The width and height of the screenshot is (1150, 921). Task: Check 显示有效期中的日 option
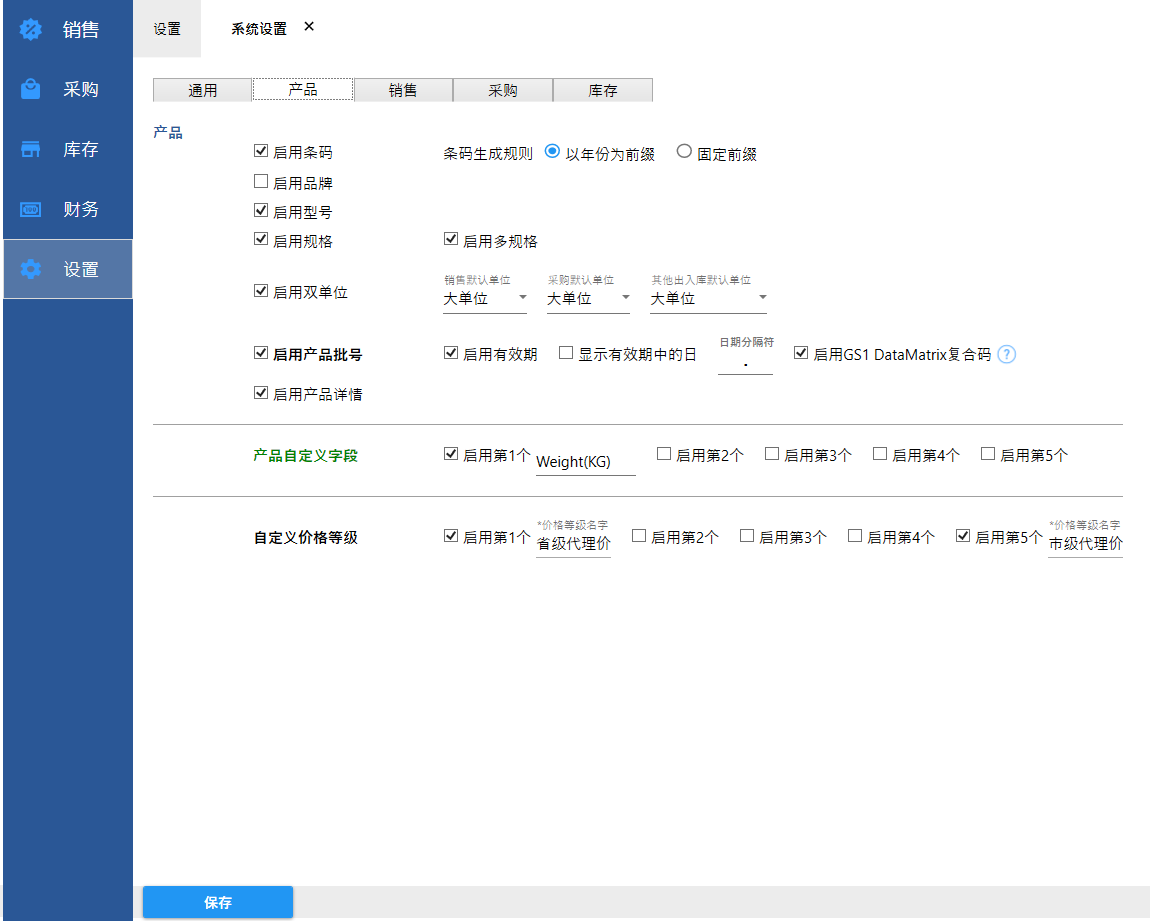(x=566, y=353)
